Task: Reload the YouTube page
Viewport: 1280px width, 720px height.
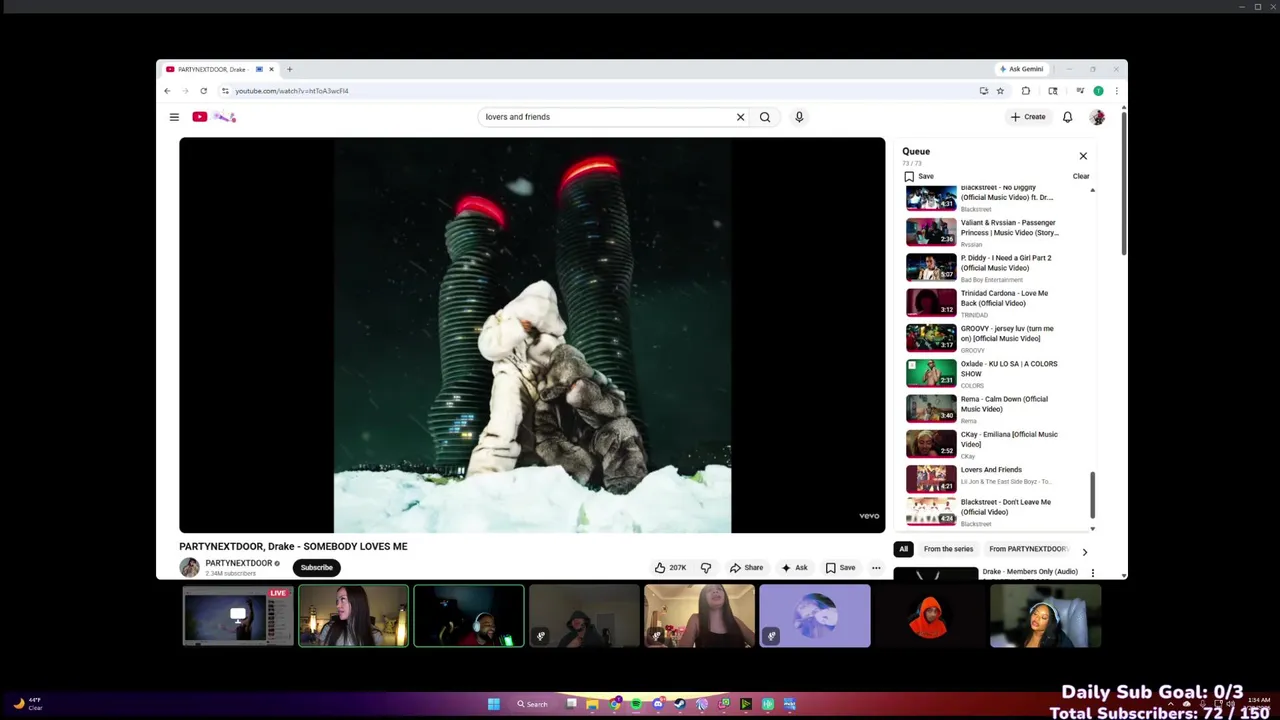Action: point(203,91)
